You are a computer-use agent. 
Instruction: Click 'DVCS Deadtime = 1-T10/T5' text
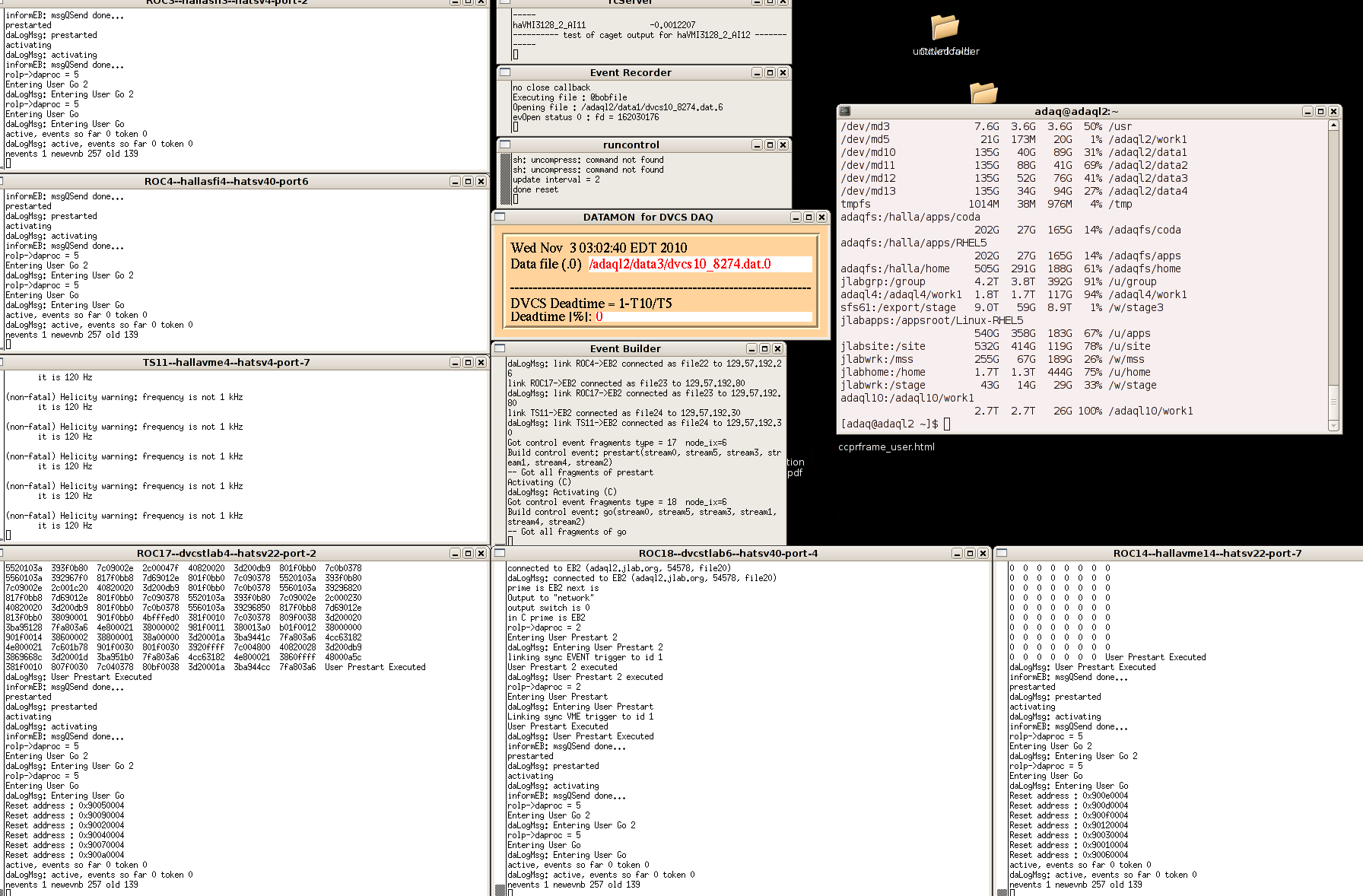591,303
